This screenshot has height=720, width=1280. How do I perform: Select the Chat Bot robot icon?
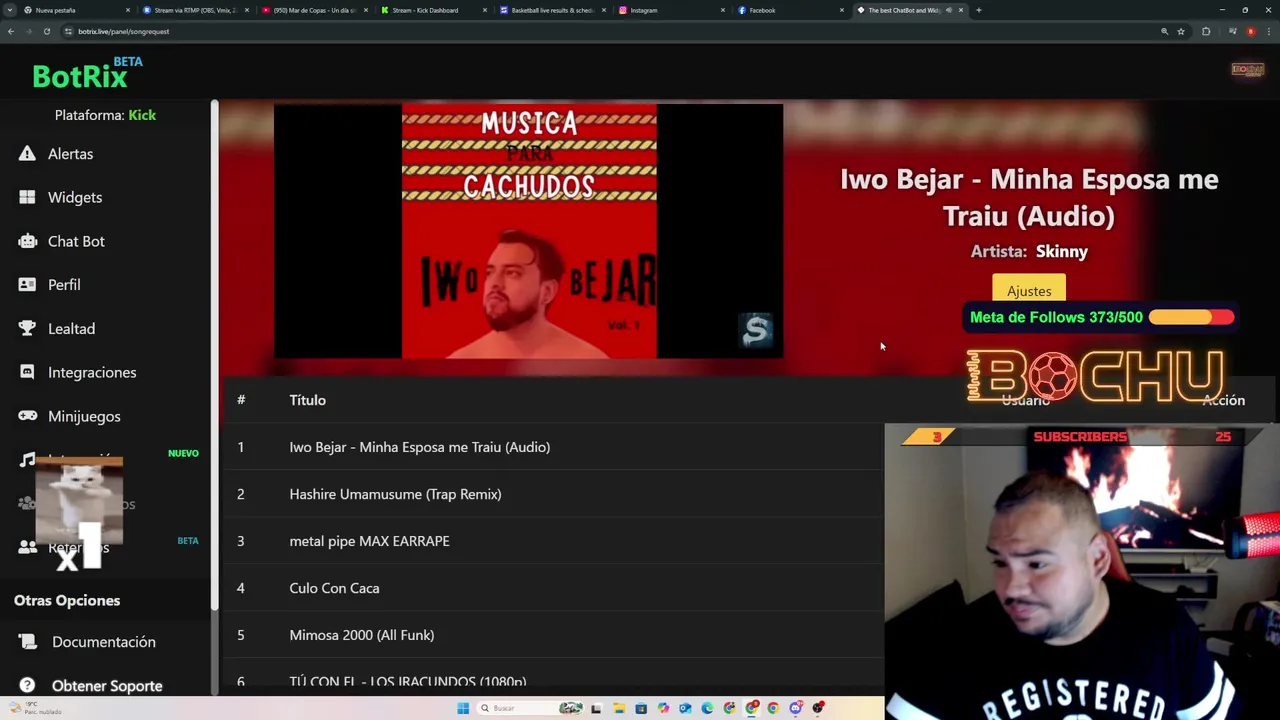(x=27, y=241)
